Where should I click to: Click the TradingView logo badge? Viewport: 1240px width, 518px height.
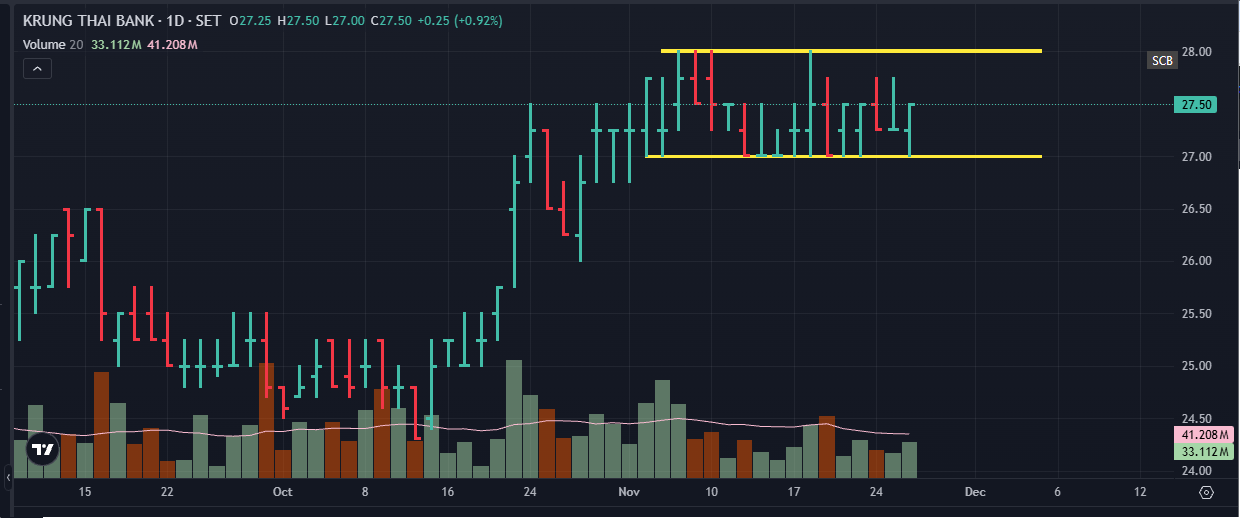[x=42, y=451]
